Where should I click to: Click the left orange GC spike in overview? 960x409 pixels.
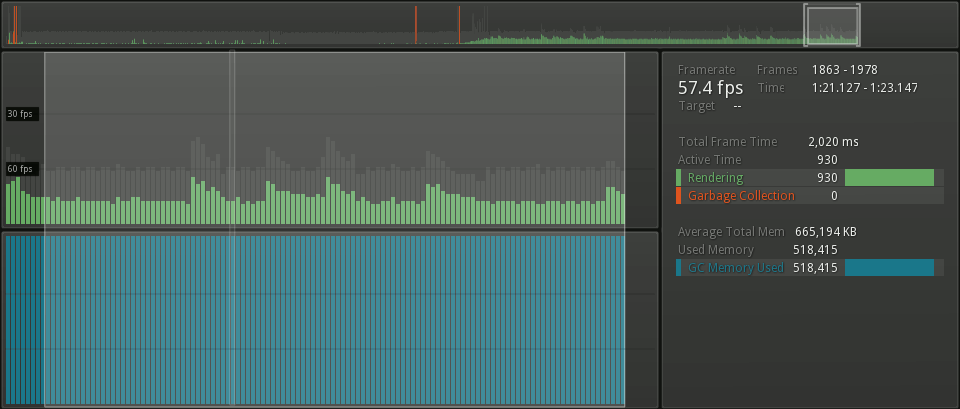click(x=15, y=25)
